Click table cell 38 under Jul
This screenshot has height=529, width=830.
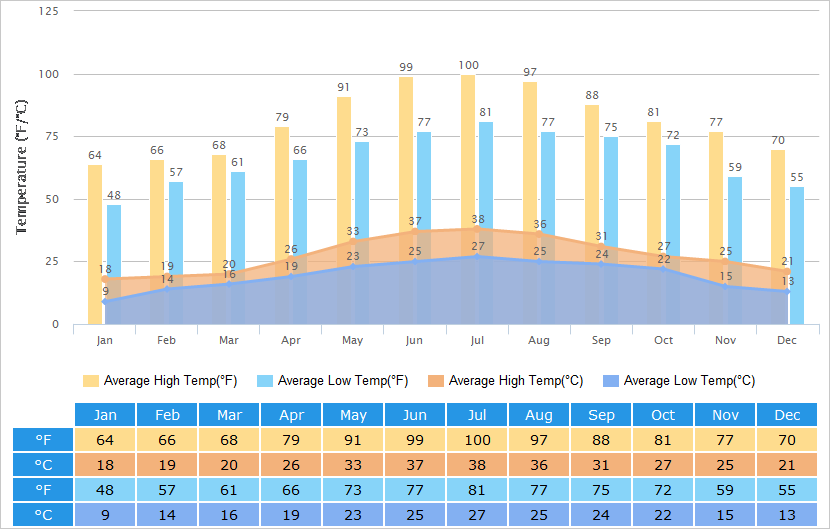[477, 464]
